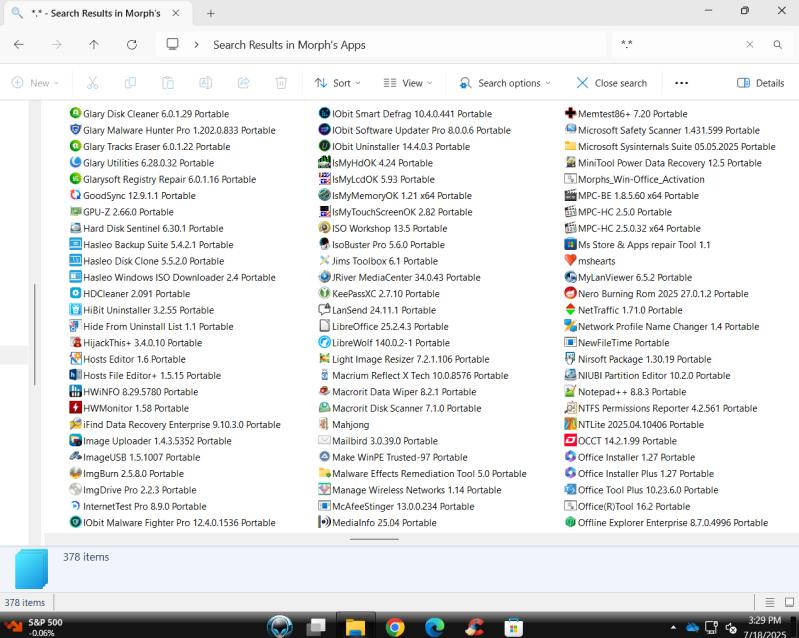Click the KeePassXC 2.7.10 Portable icon
This screenshot has width=799, height=638.
click(325, 293)
